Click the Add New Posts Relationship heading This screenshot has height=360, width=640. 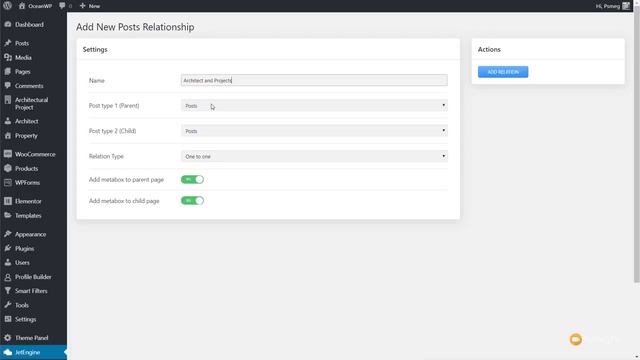[x=135, y=27]
